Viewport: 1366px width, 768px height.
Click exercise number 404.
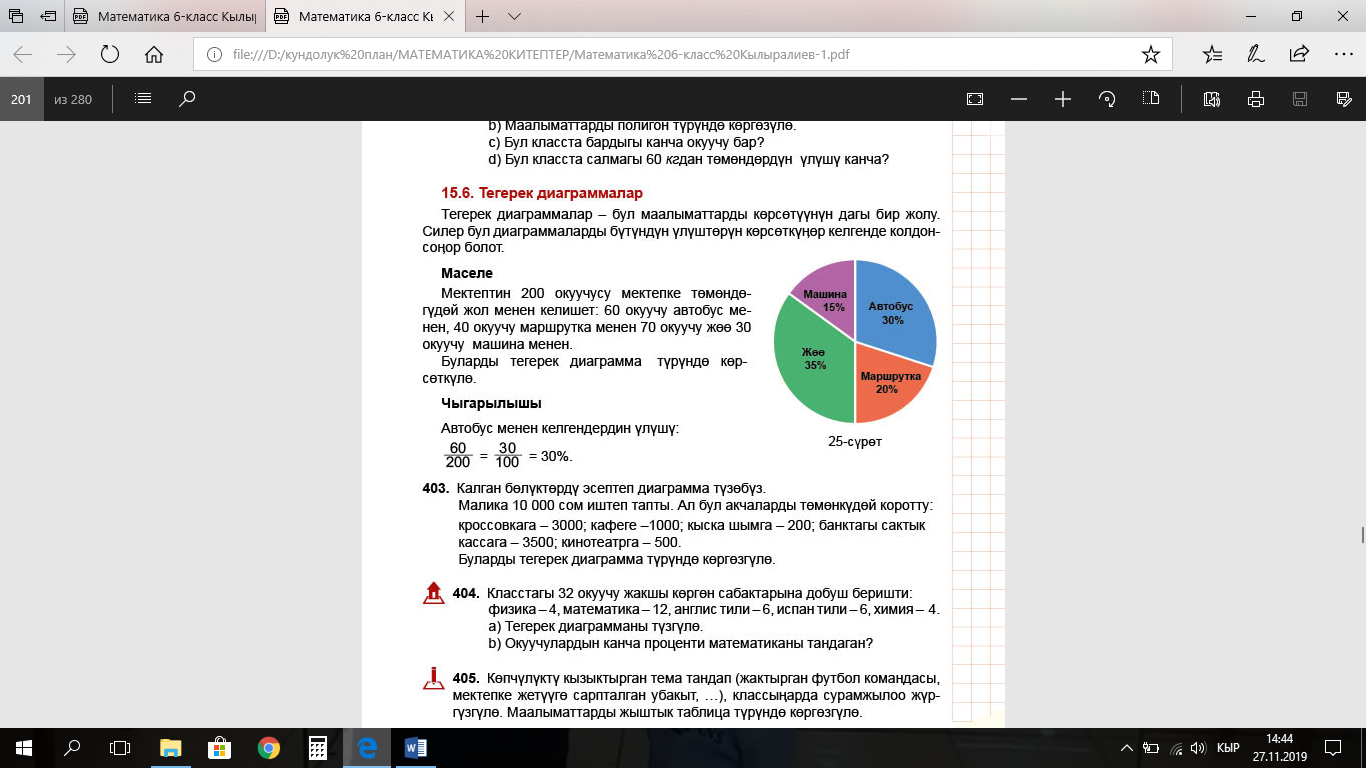pyautogui.click(x=465, y=593)
